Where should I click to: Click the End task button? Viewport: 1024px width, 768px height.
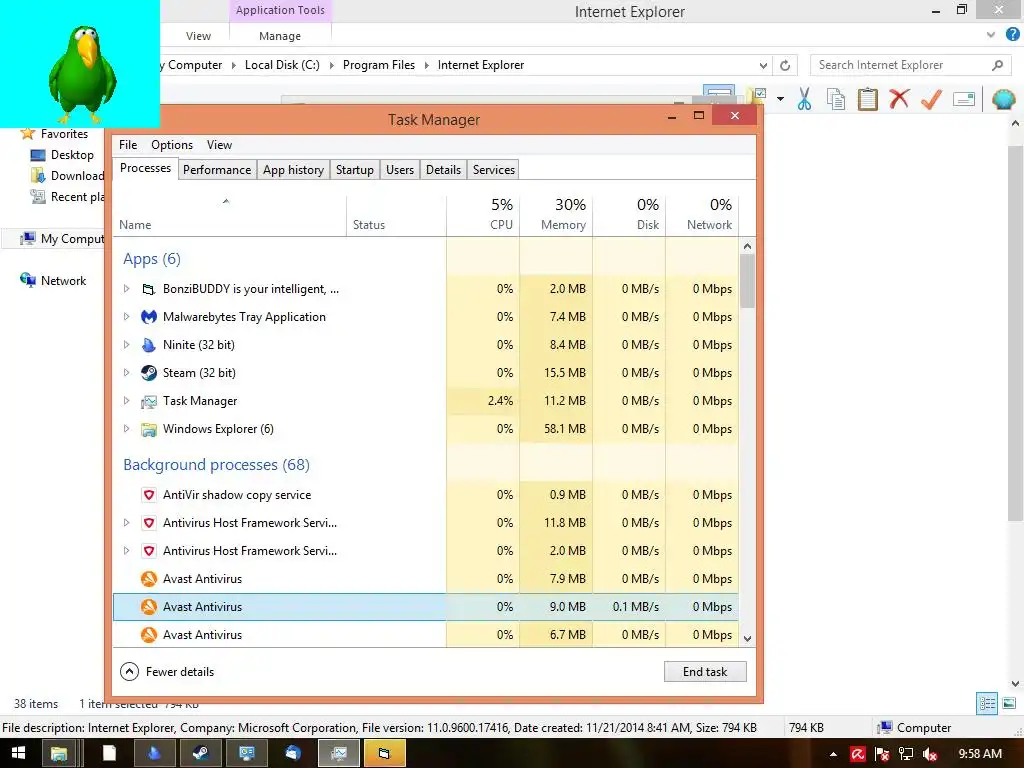[705, 671]
